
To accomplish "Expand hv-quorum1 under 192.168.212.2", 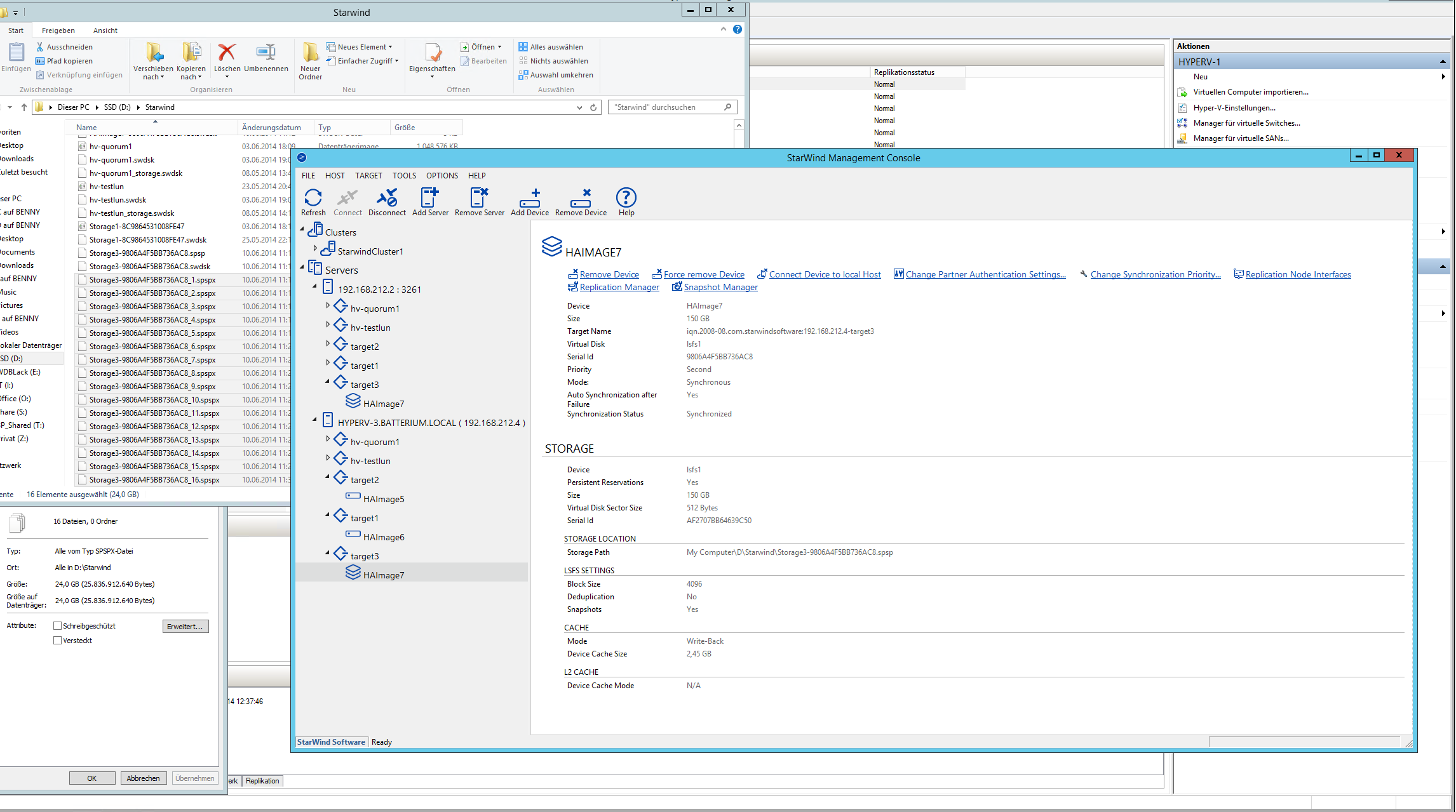I will (328, 305).
